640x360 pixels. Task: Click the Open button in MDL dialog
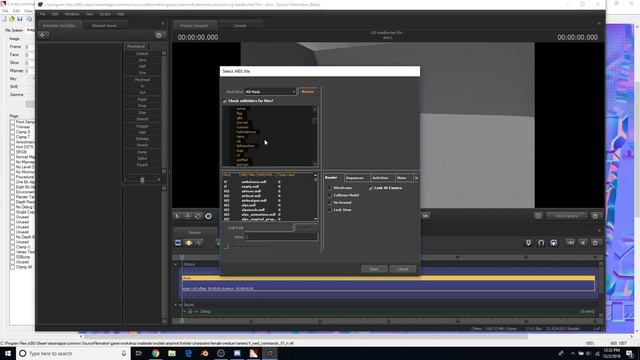tap(374, 269)
